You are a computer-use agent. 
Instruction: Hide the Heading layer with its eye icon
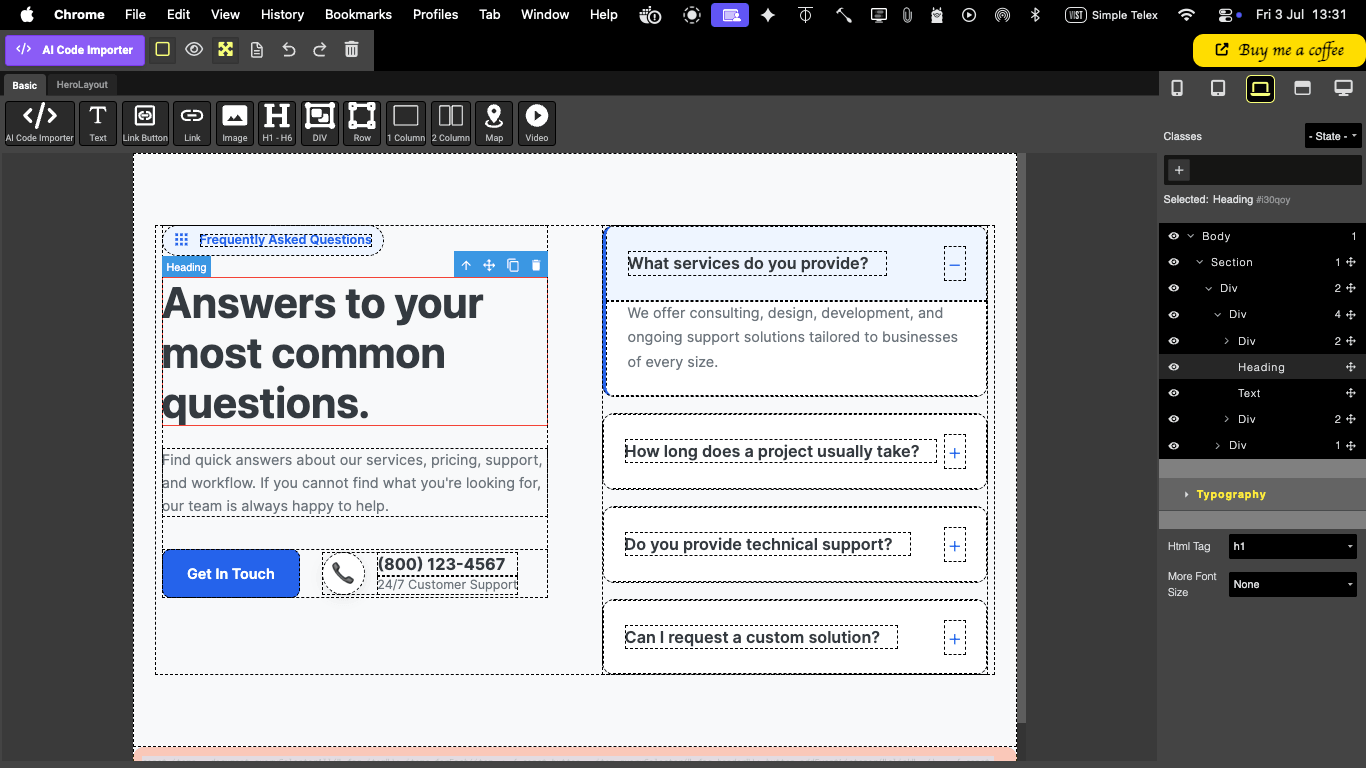click(1174, 367)
